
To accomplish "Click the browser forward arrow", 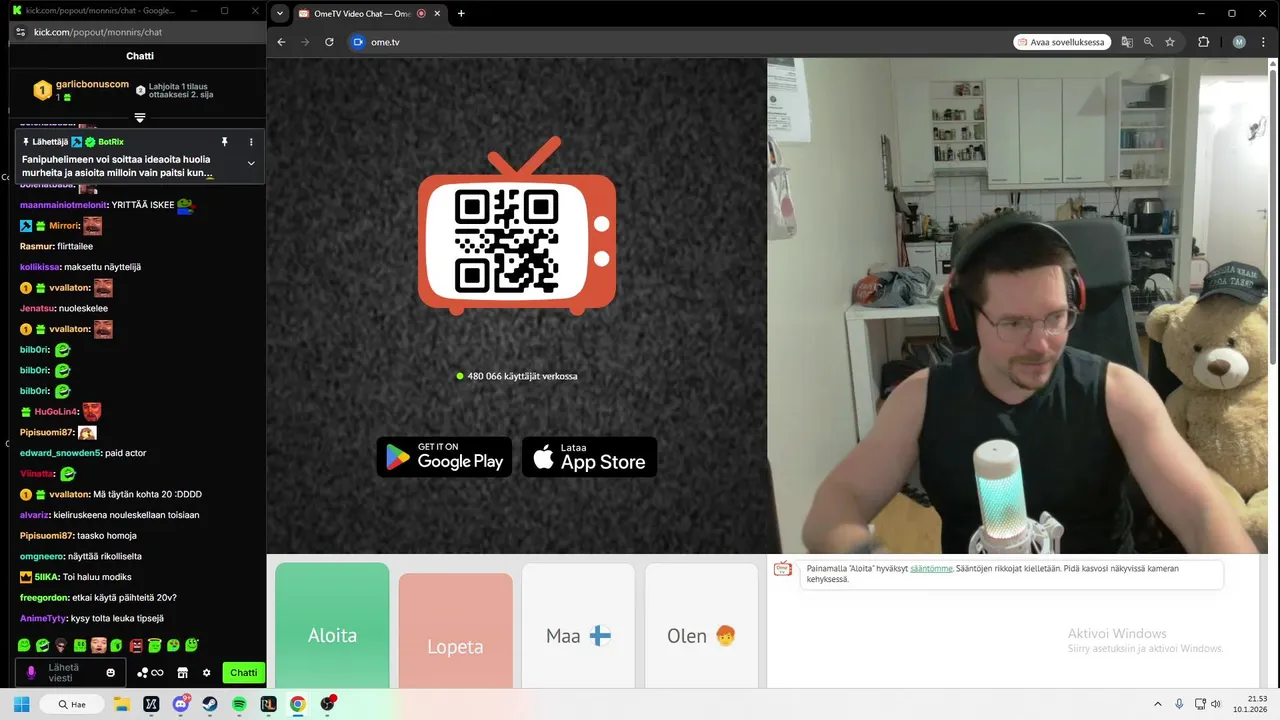I will point(305,42).
